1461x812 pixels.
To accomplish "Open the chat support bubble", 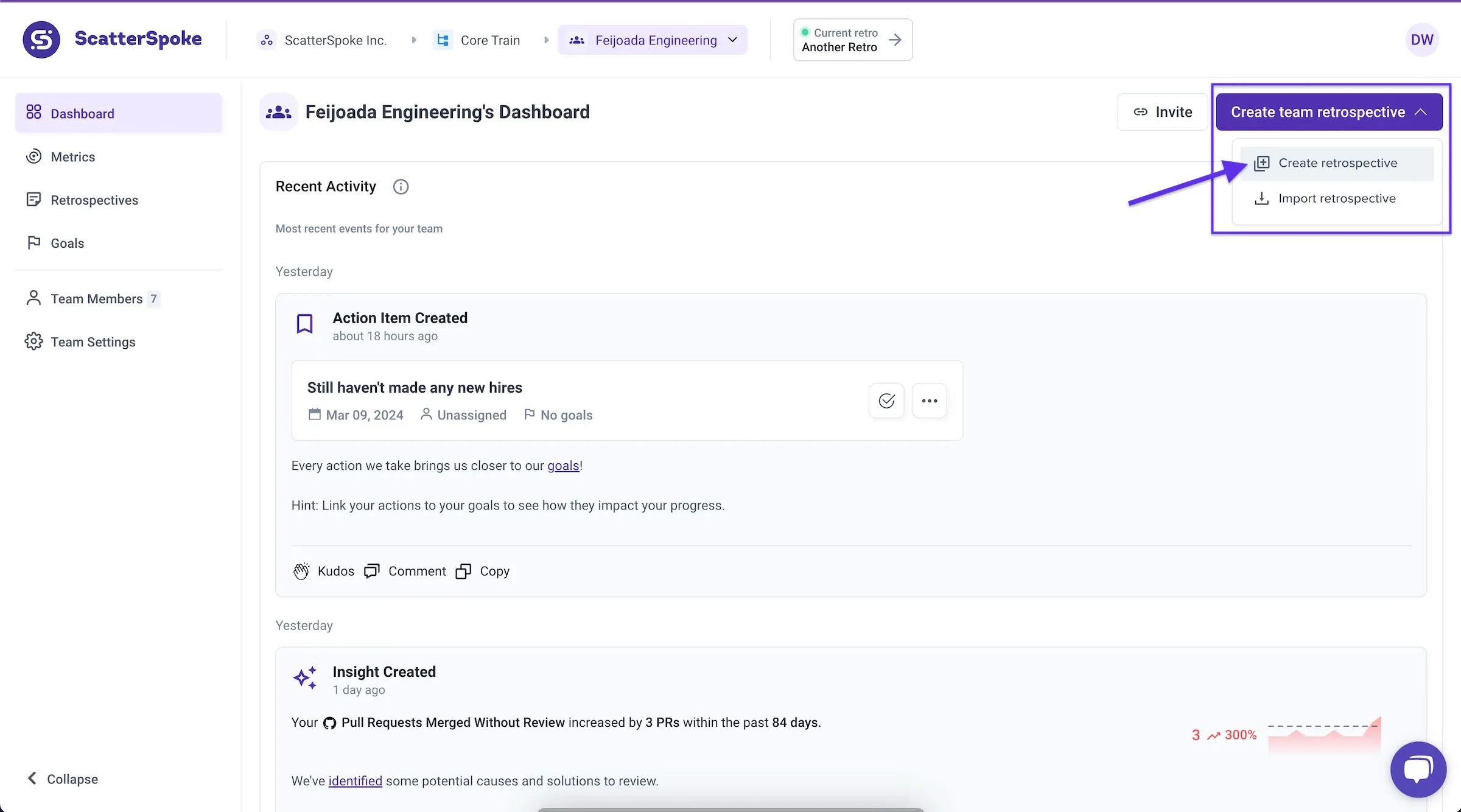I will pyautogui.click(x=1418, y=769).
